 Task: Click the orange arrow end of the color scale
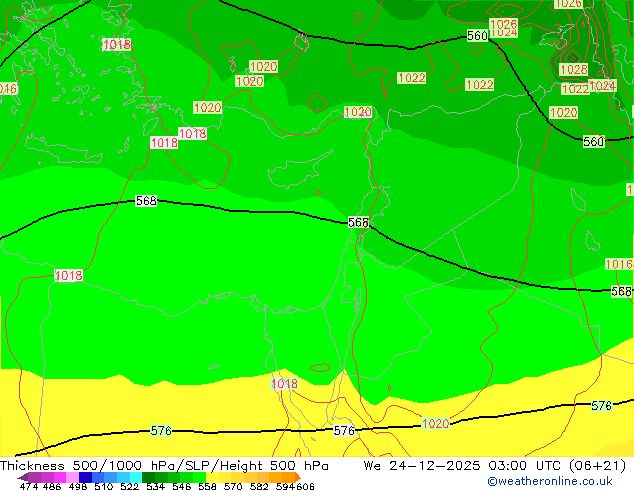pos(298,477)
